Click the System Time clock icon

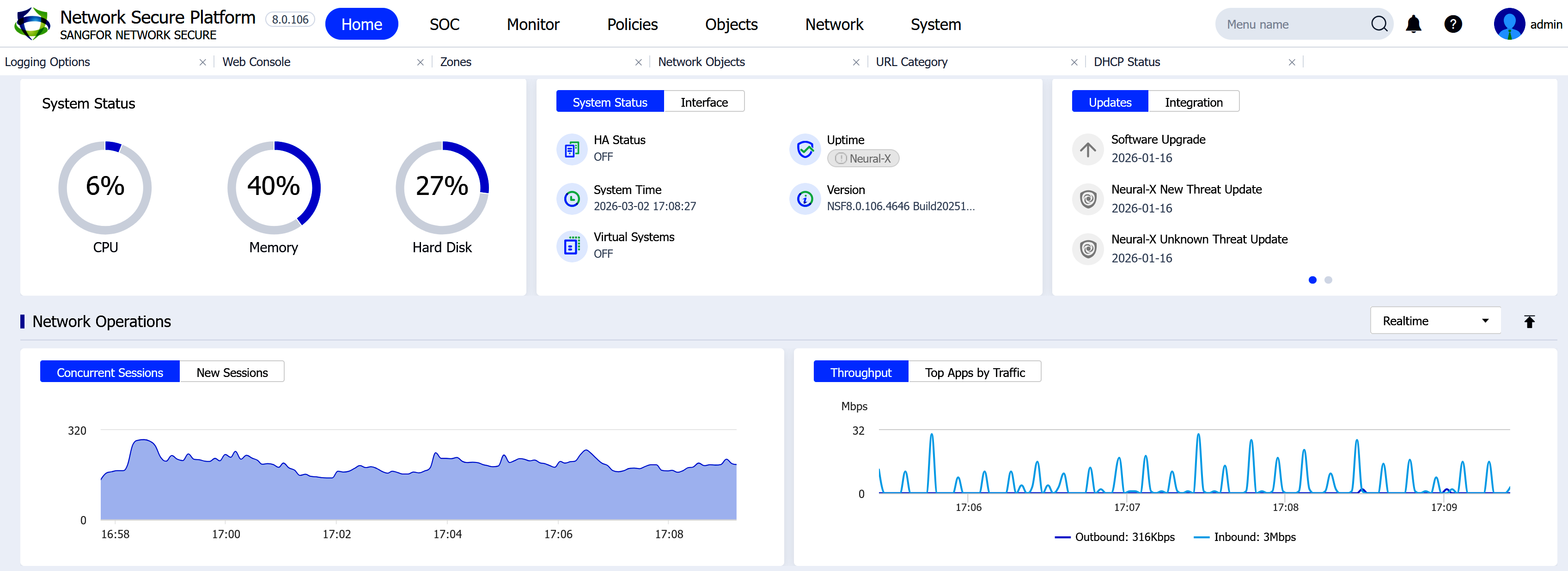click(572, 199)
